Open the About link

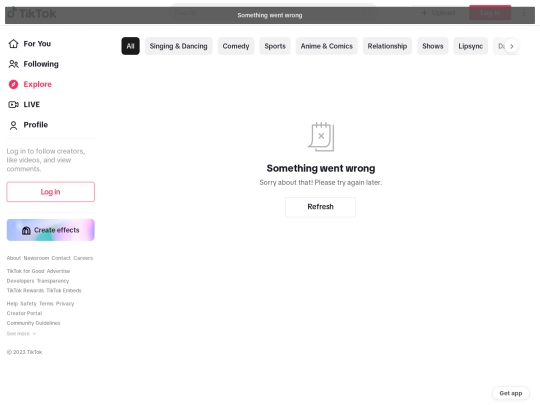(14, 258)
